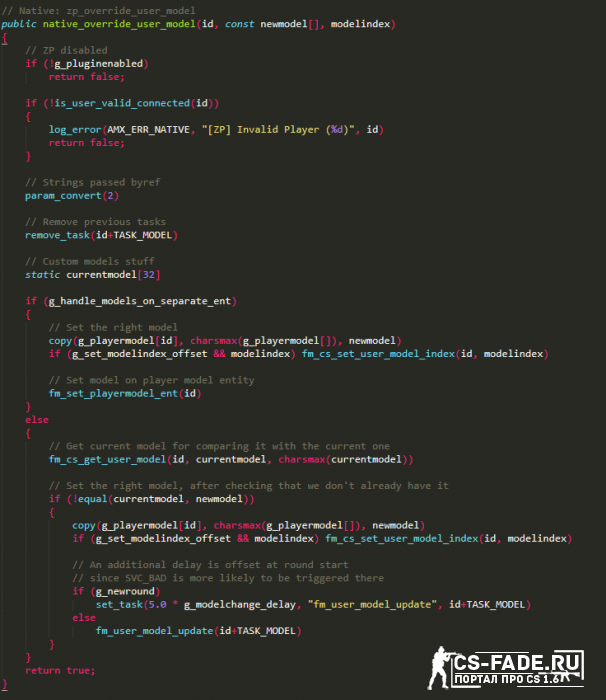Click the '// Strings passed byref' comment
This screenshot has width=606, height=700.
(x=92, y=182)
